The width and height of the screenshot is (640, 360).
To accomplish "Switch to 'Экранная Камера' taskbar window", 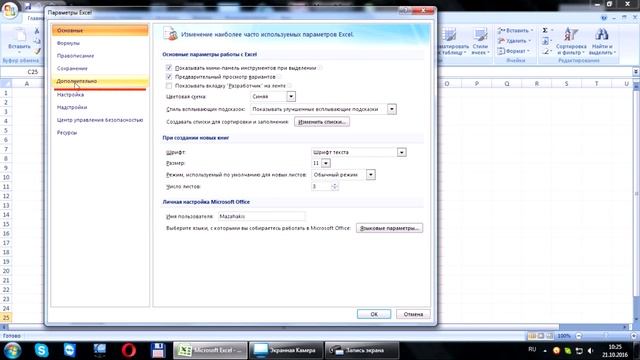I will 286,350.
